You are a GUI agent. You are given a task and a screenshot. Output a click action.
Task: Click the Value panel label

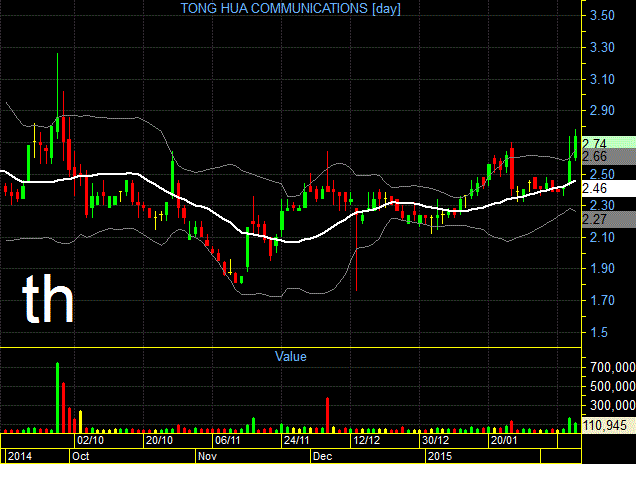pos(290,356)
